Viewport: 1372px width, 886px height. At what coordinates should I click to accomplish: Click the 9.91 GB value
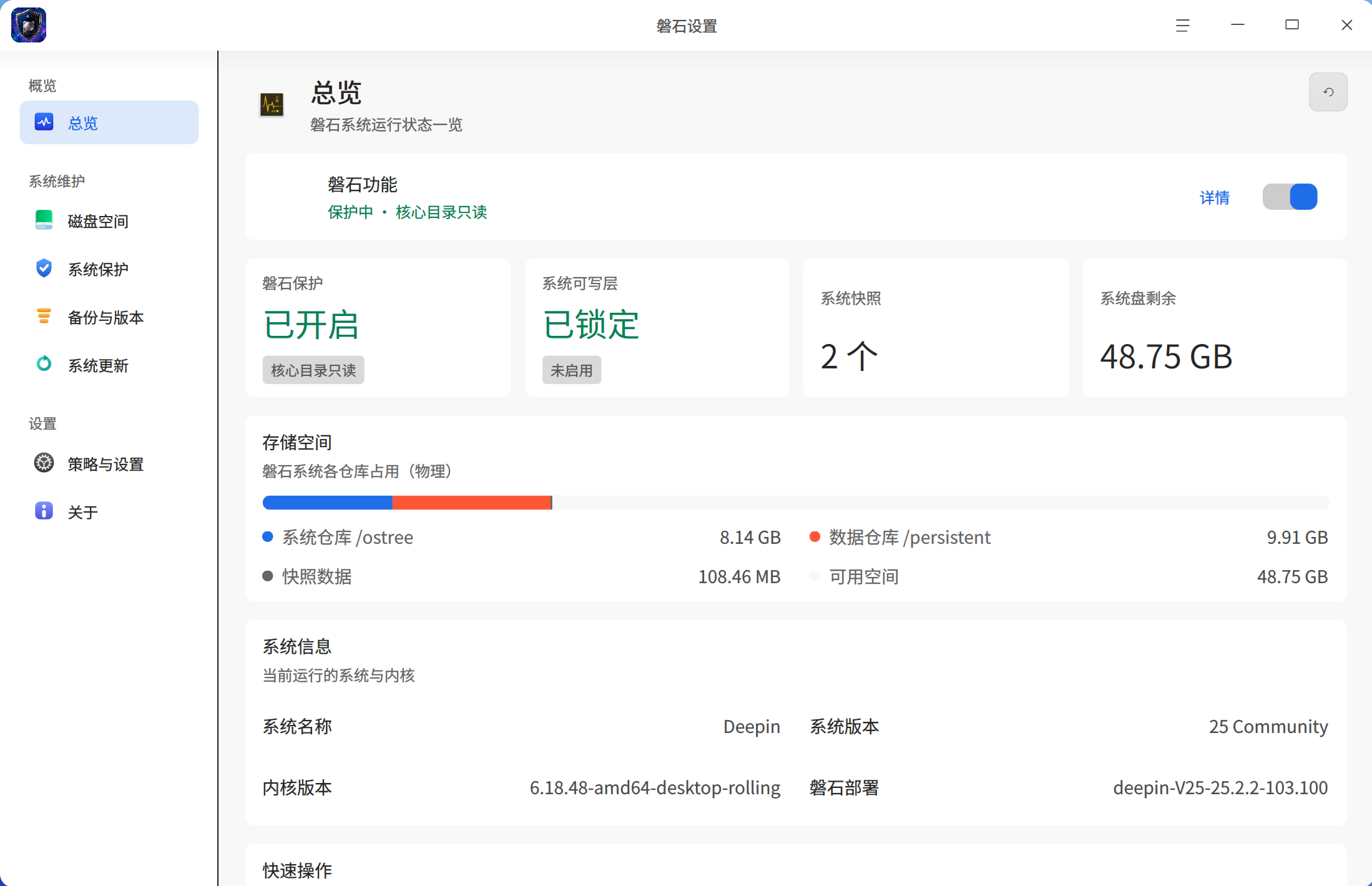tap(1297, 537)
